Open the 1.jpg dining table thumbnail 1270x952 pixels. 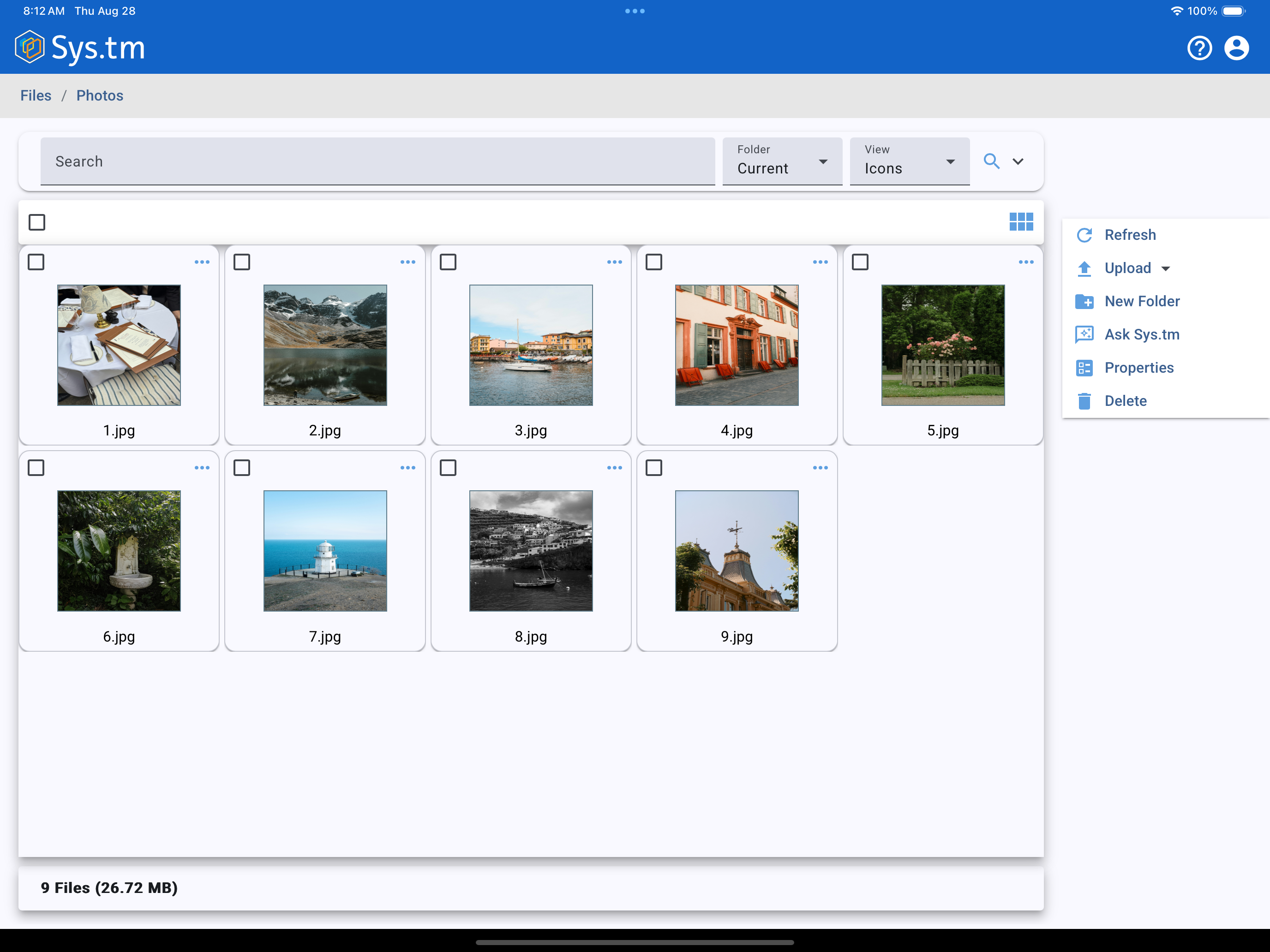119,345
